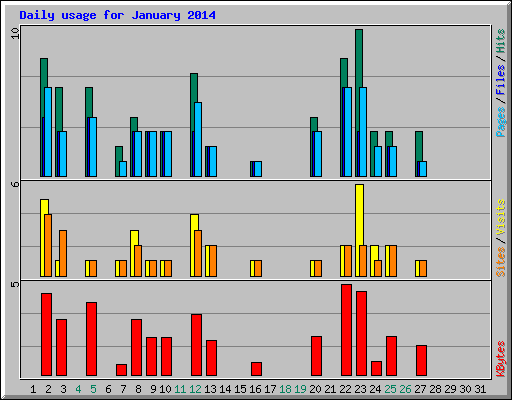This screenshot has height=400, width=512.
Task: Select the tallest green Hits bar on day 23
Action: [x=359, y=58]
